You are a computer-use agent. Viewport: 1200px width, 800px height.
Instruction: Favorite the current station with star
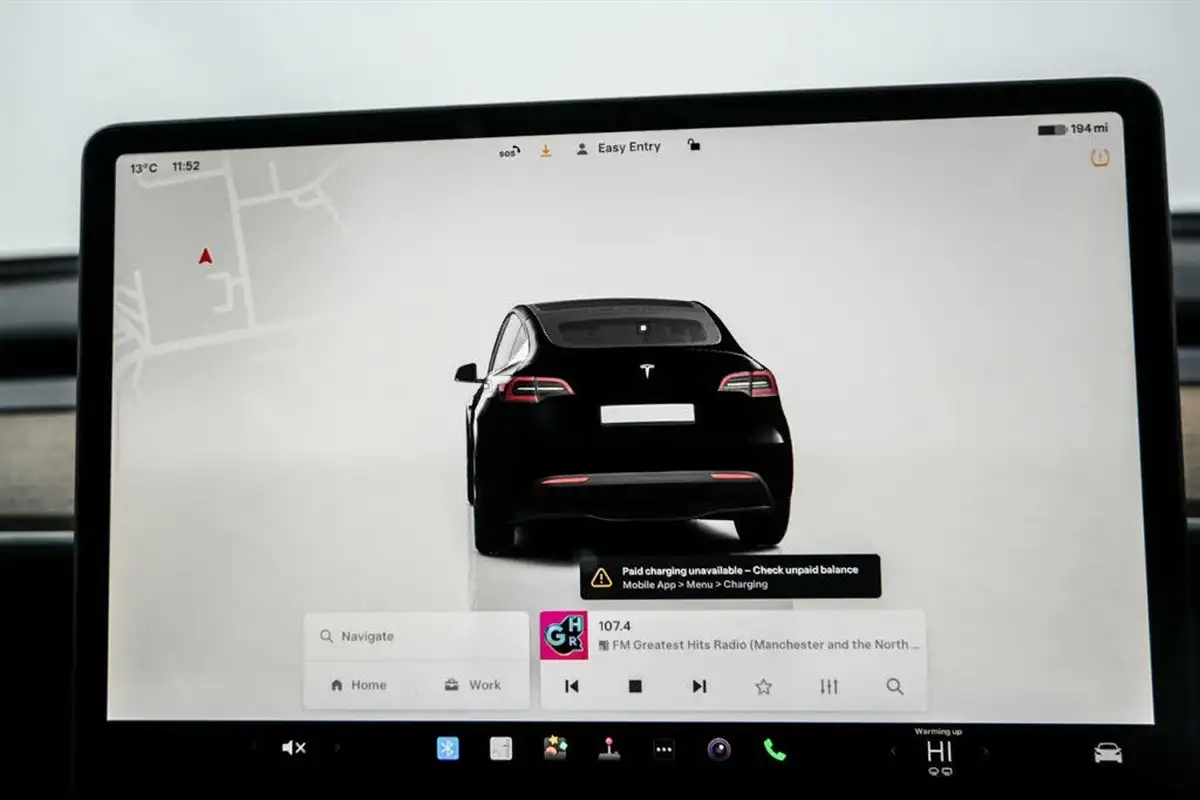click(x=764, y=686)
